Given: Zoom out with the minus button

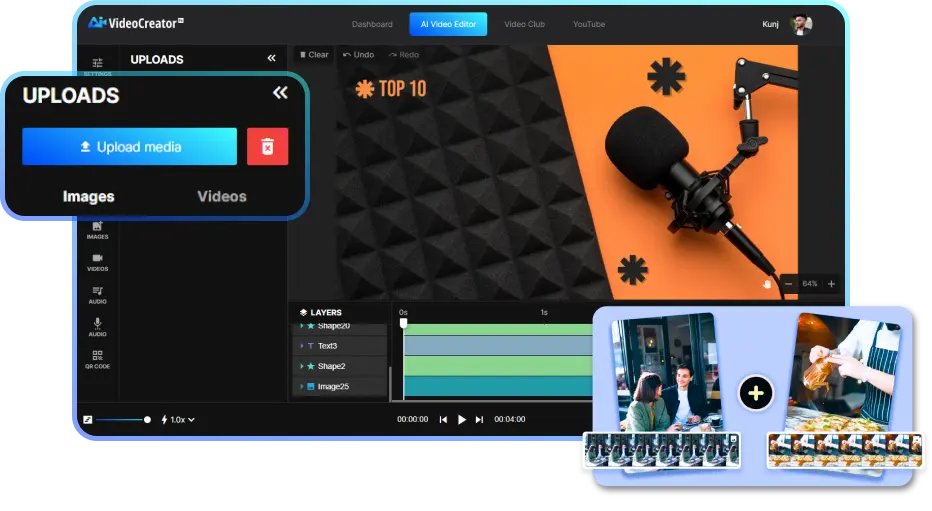Looking at the screenshot, I should [788, 284].
